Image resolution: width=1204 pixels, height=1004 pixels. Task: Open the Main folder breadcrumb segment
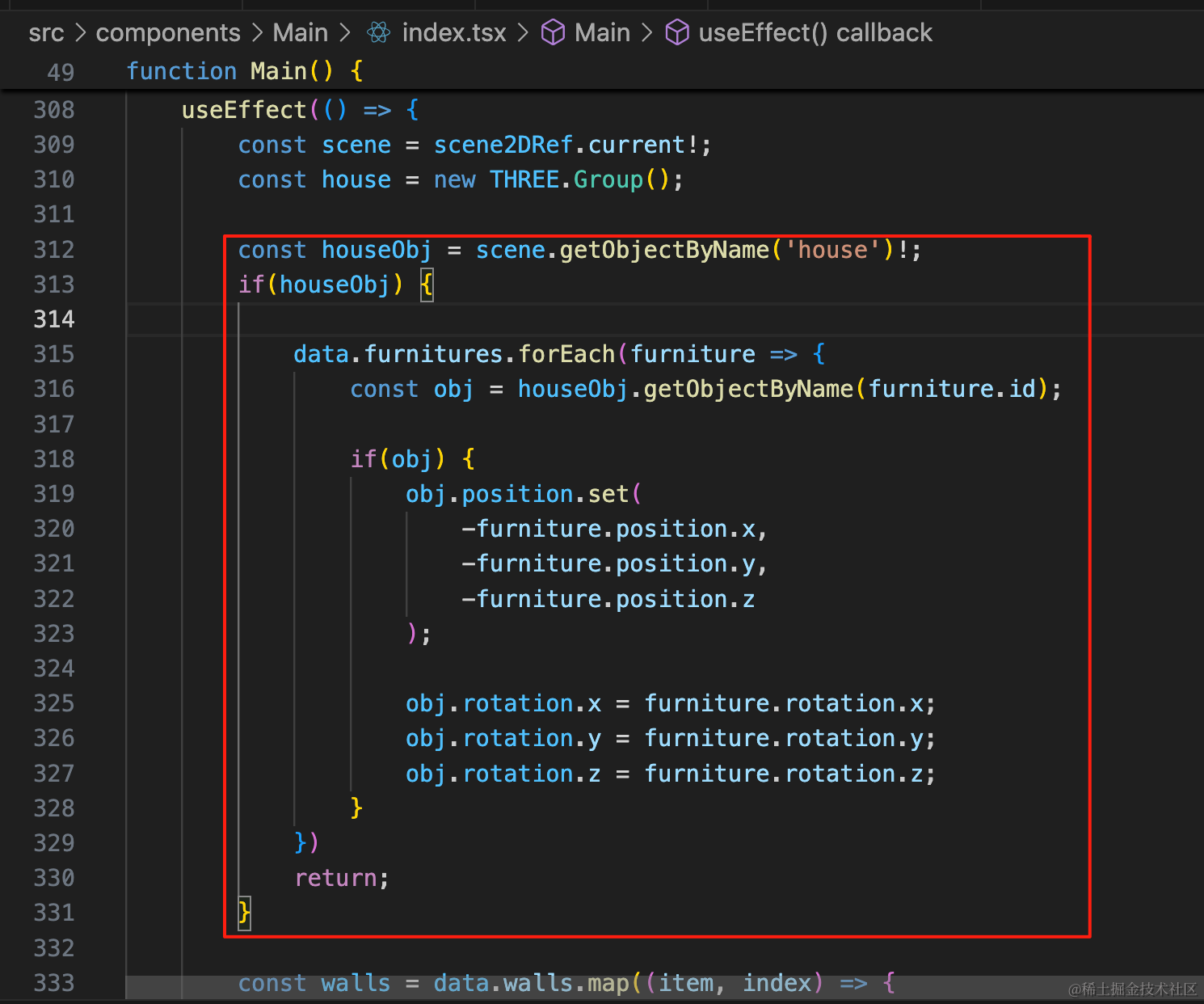301,33
